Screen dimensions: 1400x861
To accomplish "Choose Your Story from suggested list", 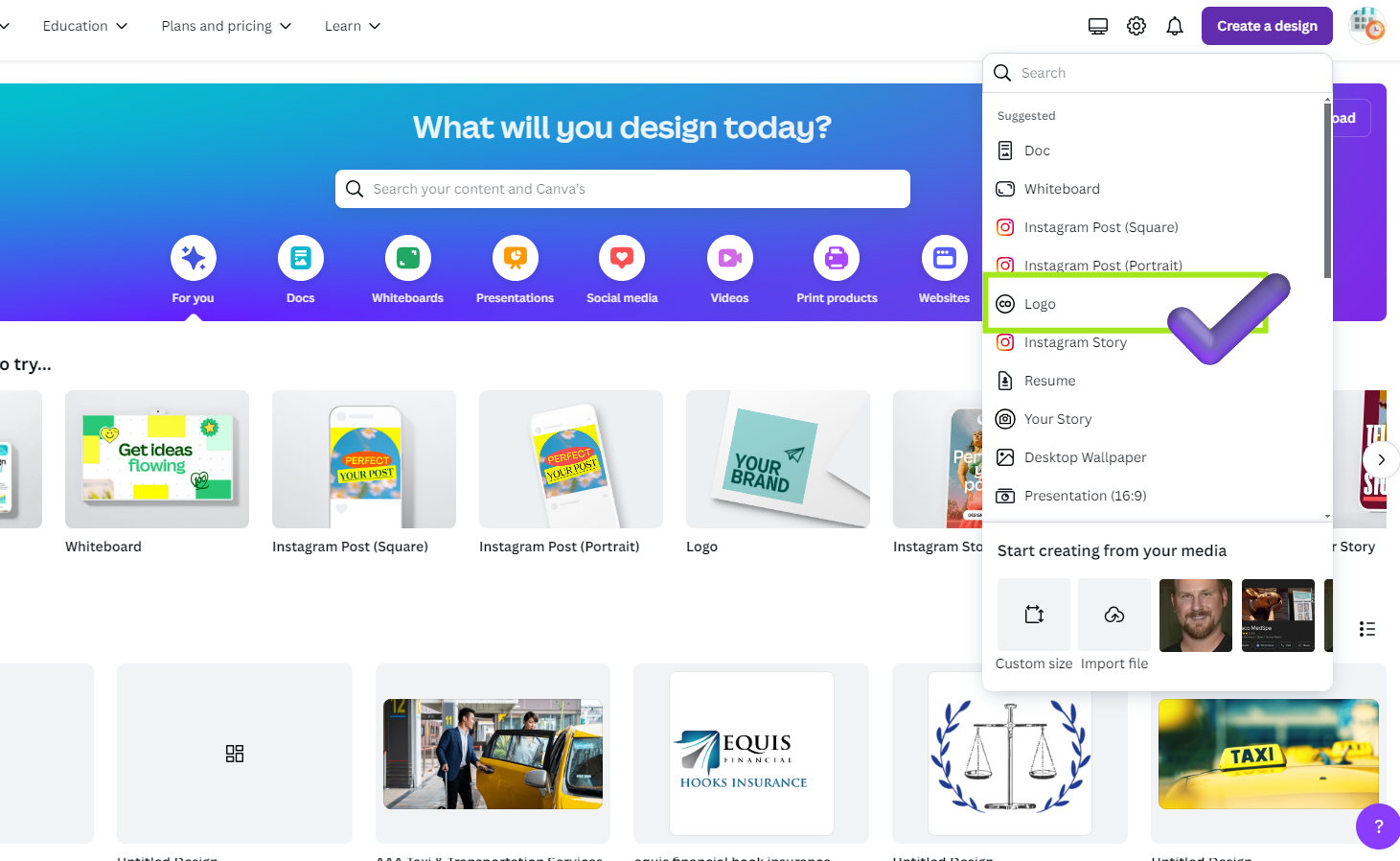I will (x=1154, y=419).
